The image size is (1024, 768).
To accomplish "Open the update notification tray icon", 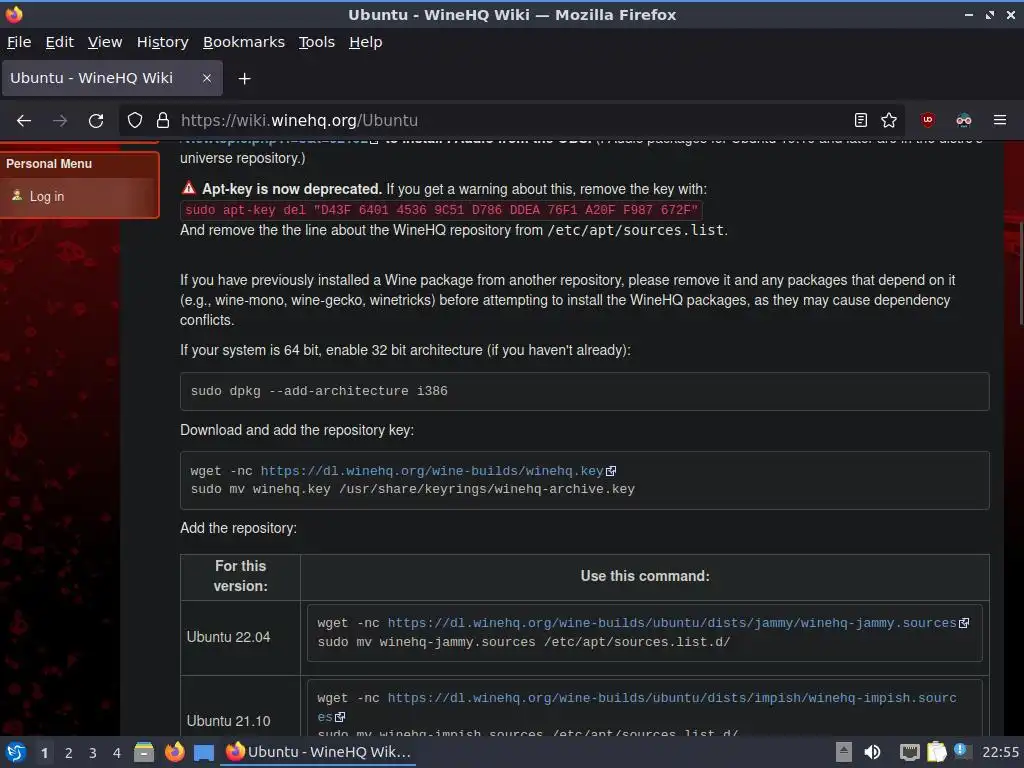I will [960, 750].
